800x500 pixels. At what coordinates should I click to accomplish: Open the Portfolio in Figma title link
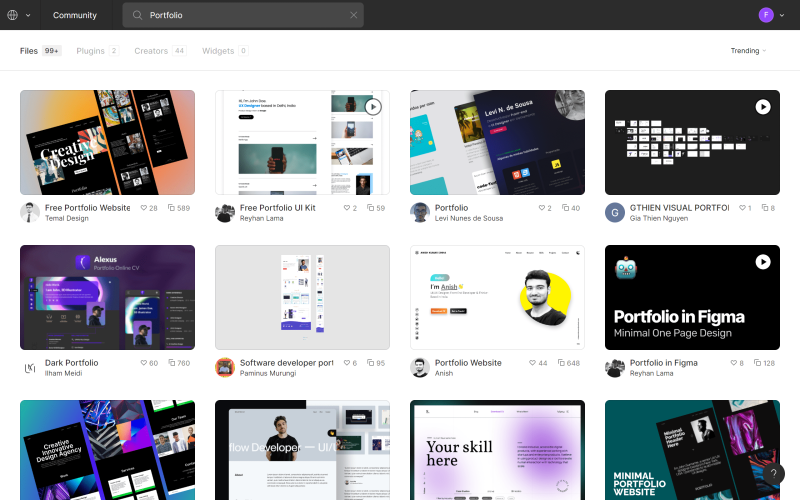(x=663, y=363)
